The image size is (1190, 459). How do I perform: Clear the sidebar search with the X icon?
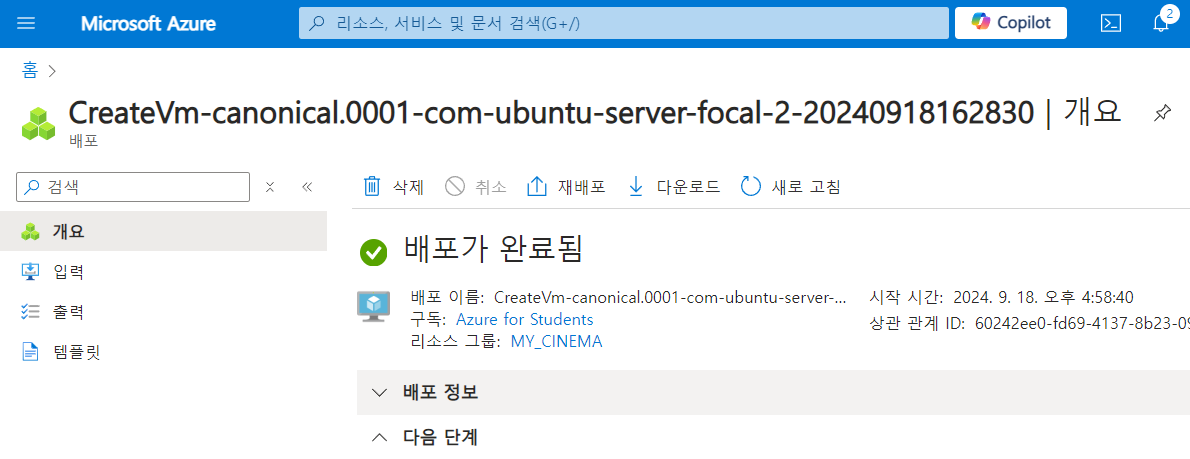pos(269,187)
